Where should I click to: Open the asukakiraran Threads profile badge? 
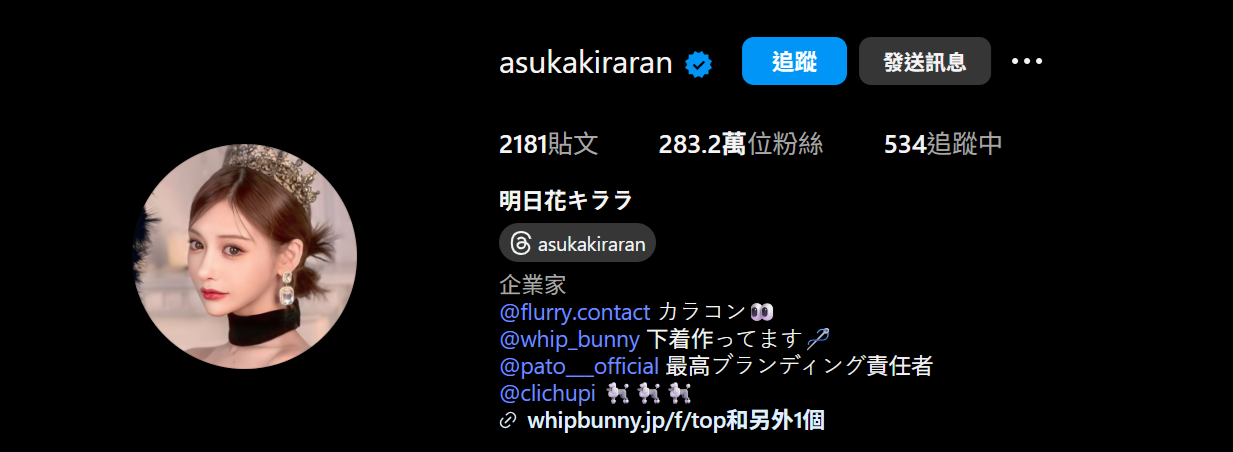pyautogui.click(x=577, y=243)
